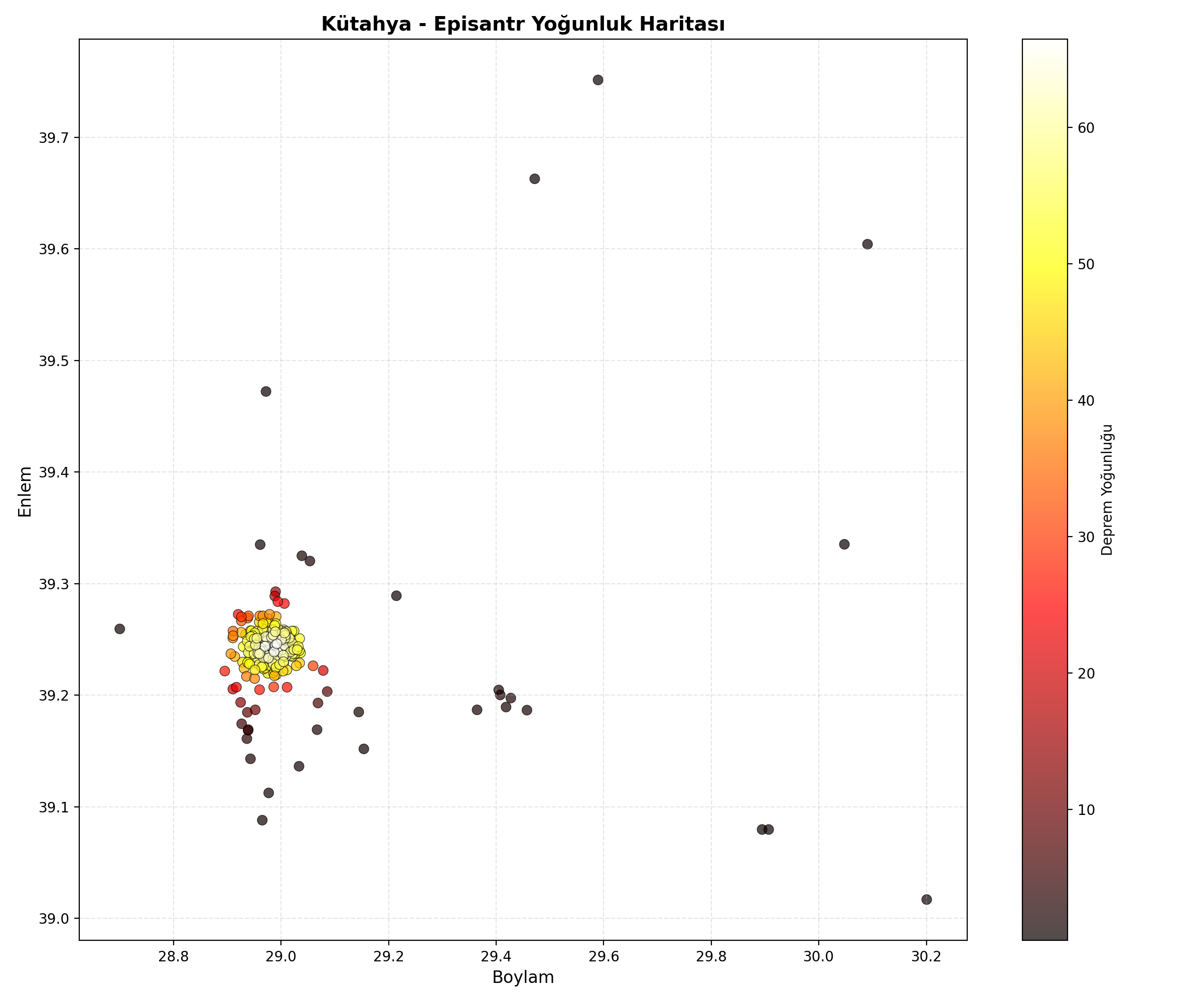Select the x-axis tick label 29.4

[496, 956]
